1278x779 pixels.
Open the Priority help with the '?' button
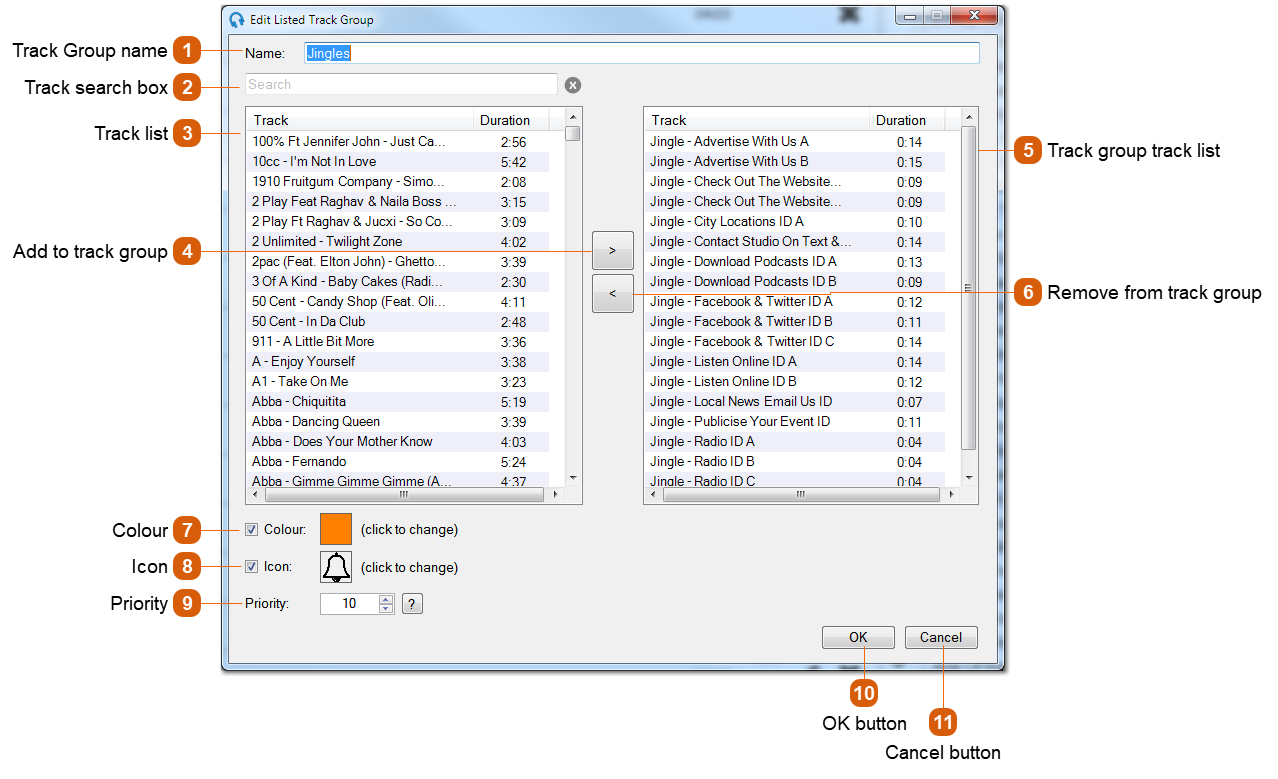[412, 603]
